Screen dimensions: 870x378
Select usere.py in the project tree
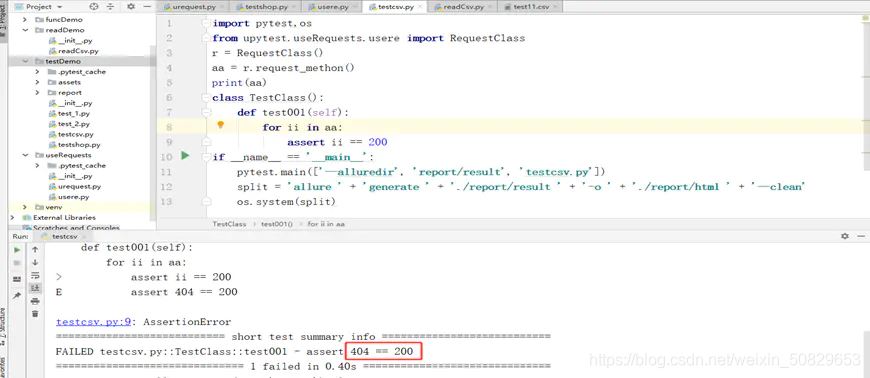tap(74, 197)
